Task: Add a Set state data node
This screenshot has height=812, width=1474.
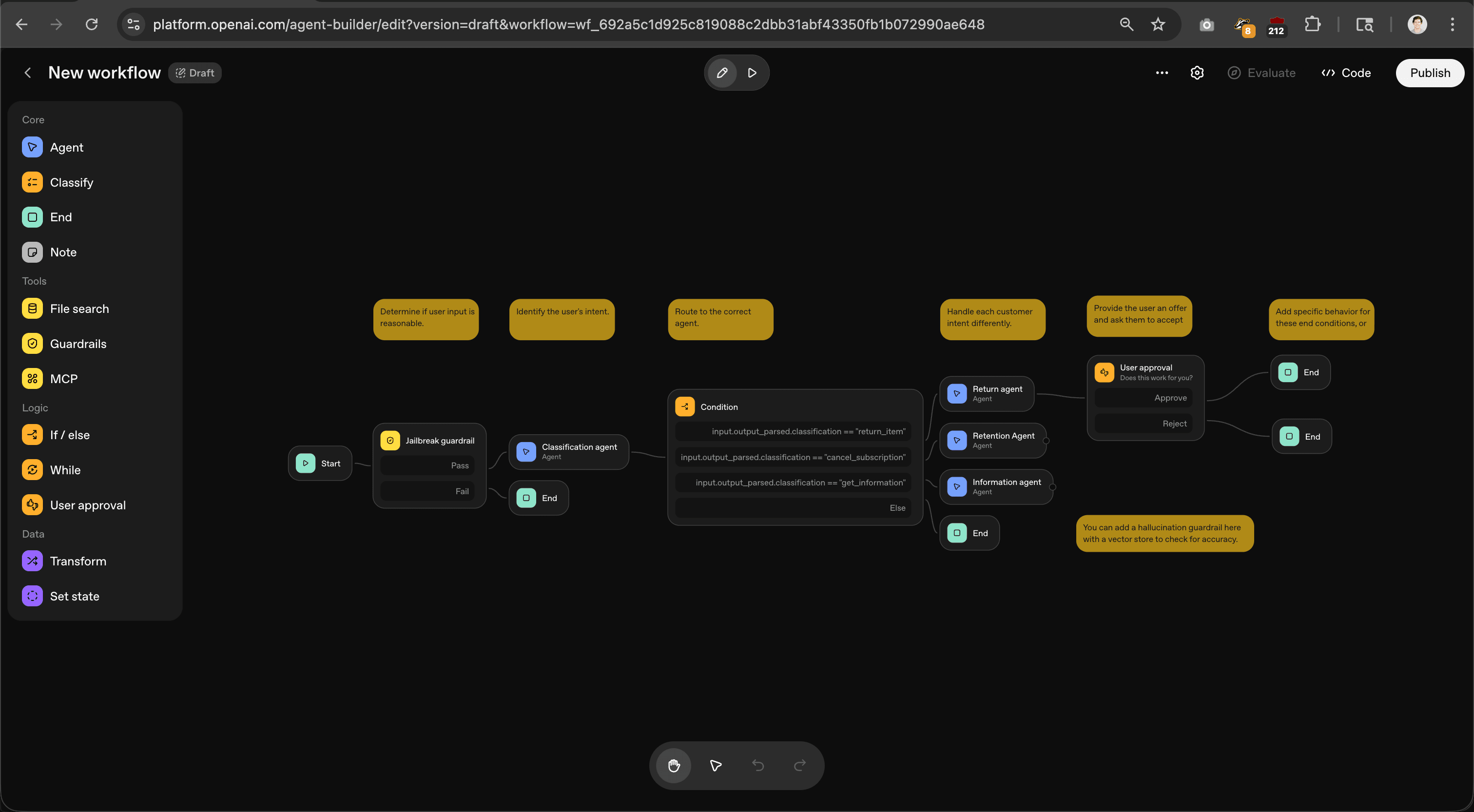Action: 75,596
